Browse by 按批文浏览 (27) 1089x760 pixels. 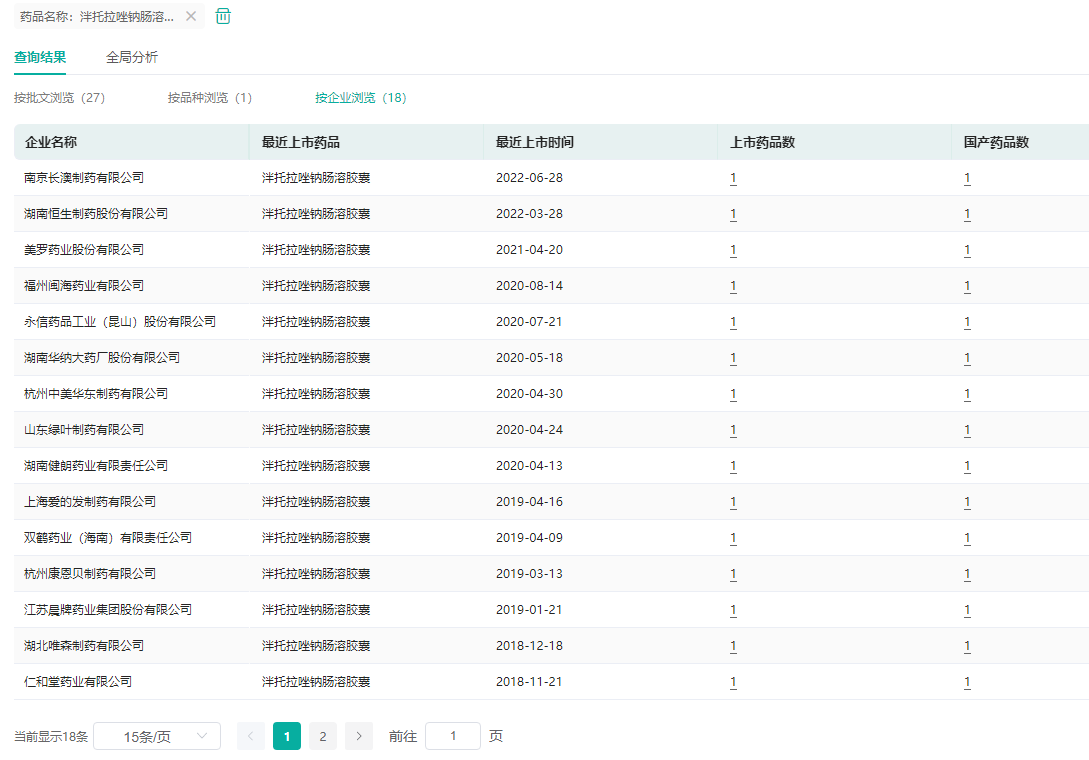pos(59,98)
